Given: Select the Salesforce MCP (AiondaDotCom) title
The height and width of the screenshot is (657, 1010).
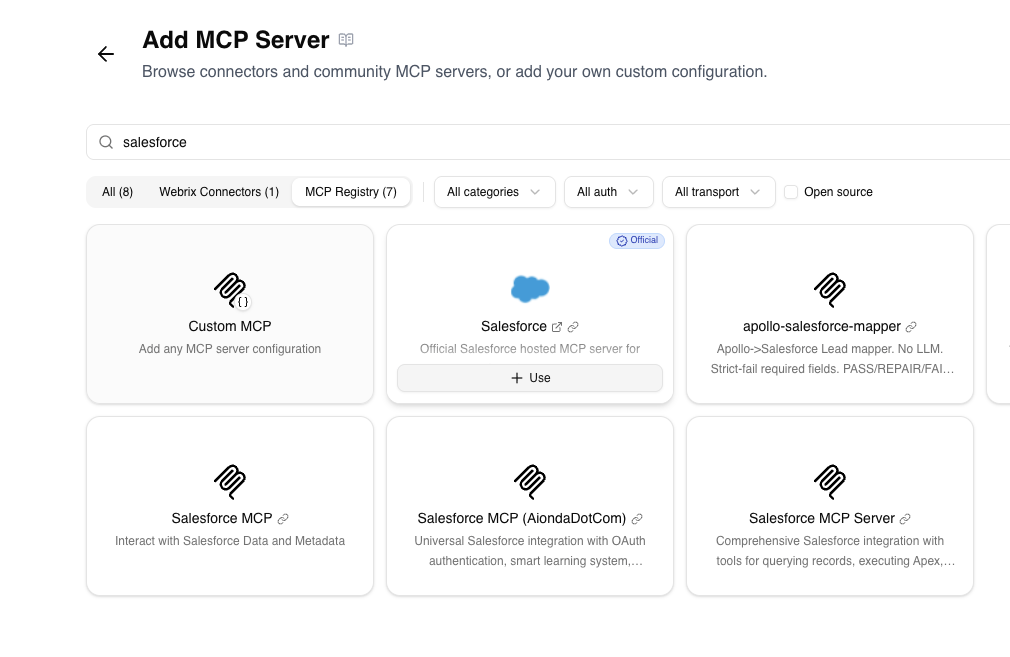Looking at the screenshot, I should 522,519.
